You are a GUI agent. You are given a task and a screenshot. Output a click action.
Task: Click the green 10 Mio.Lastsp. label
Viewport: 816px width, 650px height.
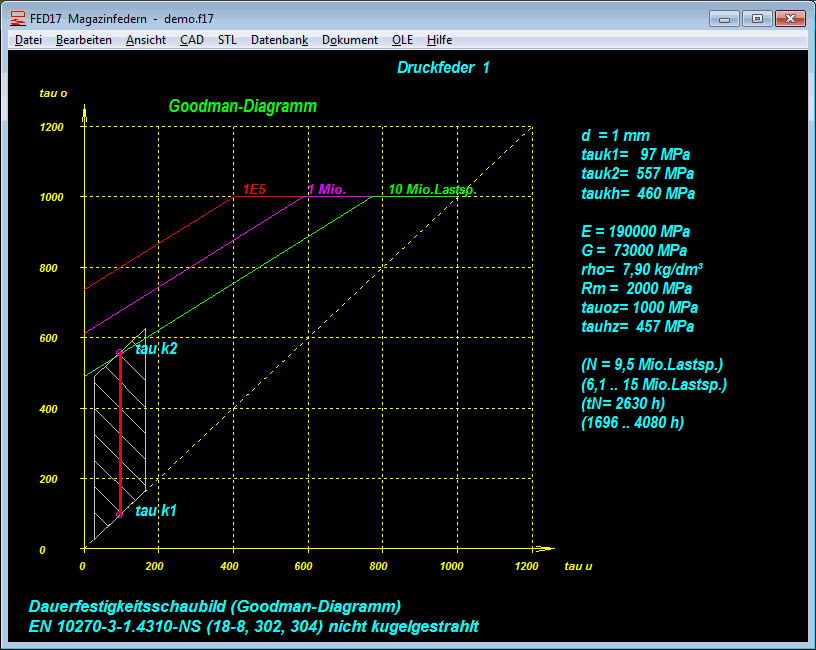pos(432,189)
